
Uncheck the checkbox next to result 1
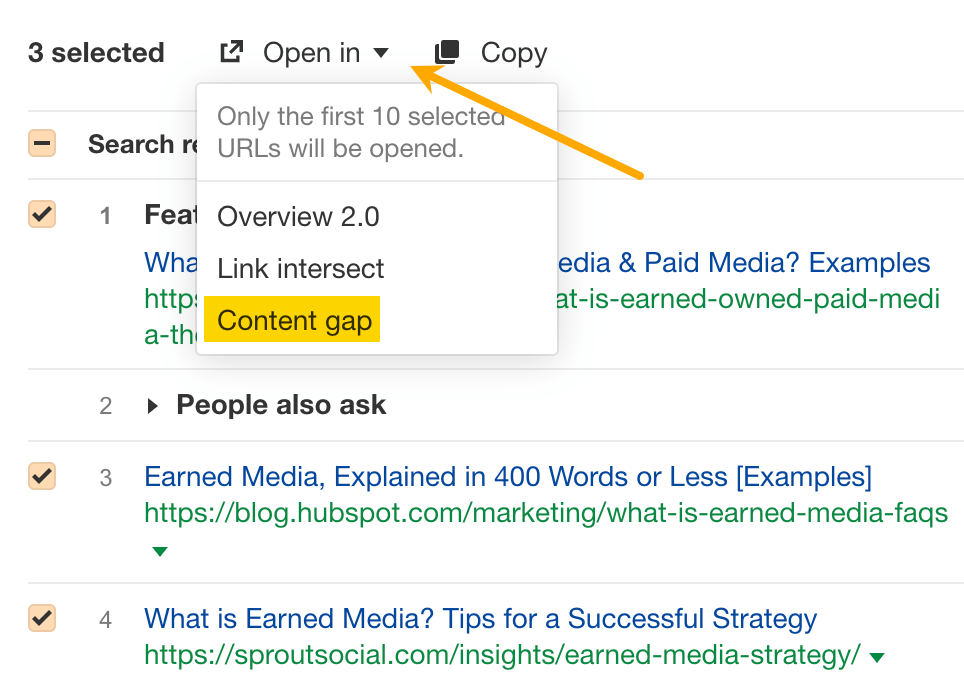click(41, 214)
